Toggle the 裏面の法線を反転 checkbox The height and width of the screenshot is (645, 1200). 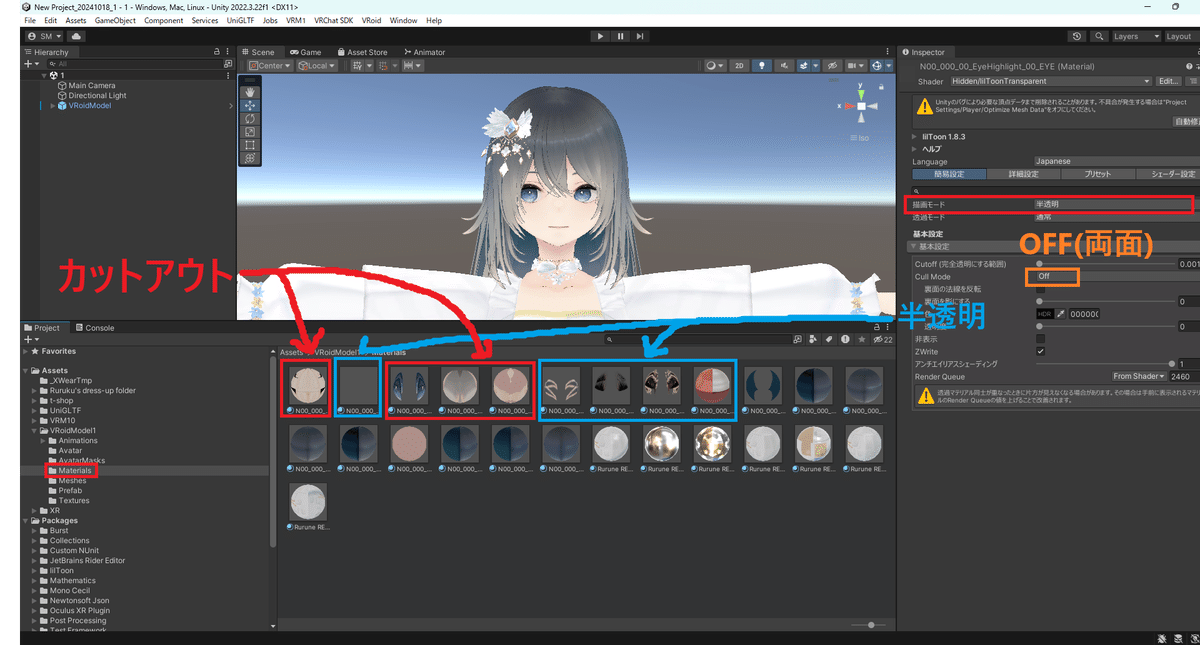pyautogui.click(x=1041, y=289)
